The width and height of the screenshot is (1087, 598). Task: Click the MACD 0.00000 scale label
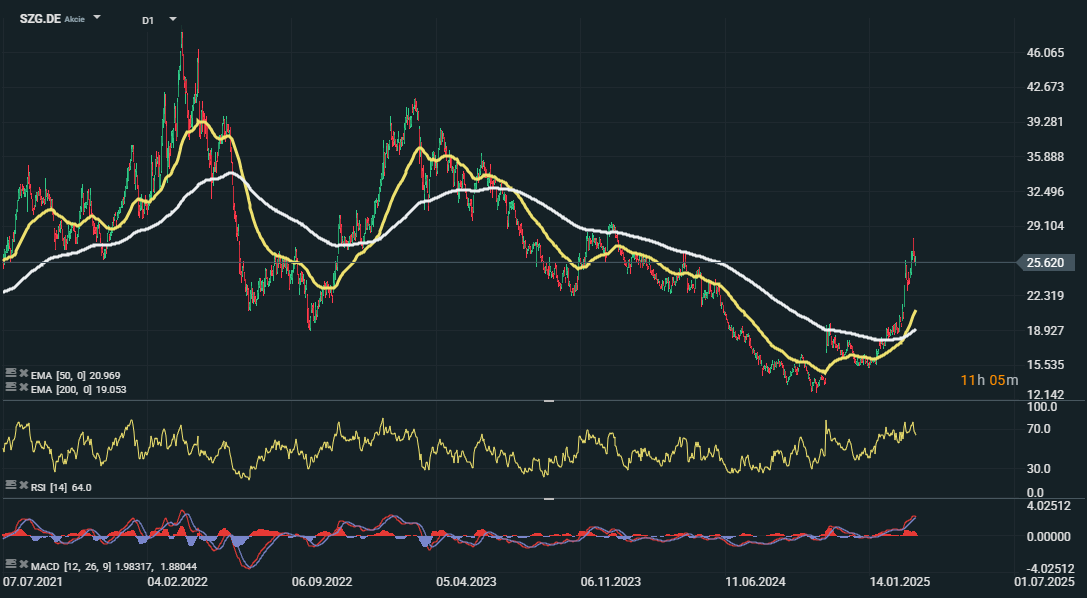tap(1048, 537)
